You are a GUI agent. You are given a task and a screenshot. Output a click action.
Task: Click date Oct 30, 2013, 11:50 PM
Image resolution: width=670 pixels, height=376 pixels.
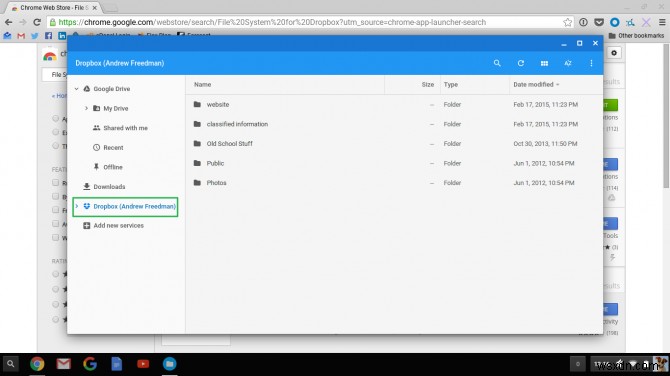point(545,144)
